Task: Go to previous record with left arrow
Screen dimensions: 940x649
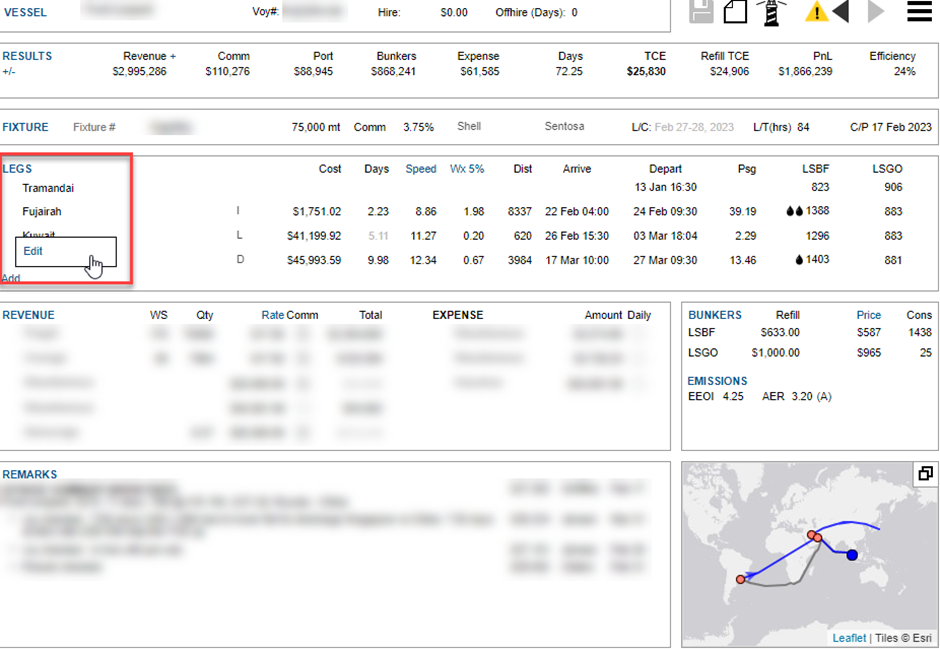Action: click(841, 12)
